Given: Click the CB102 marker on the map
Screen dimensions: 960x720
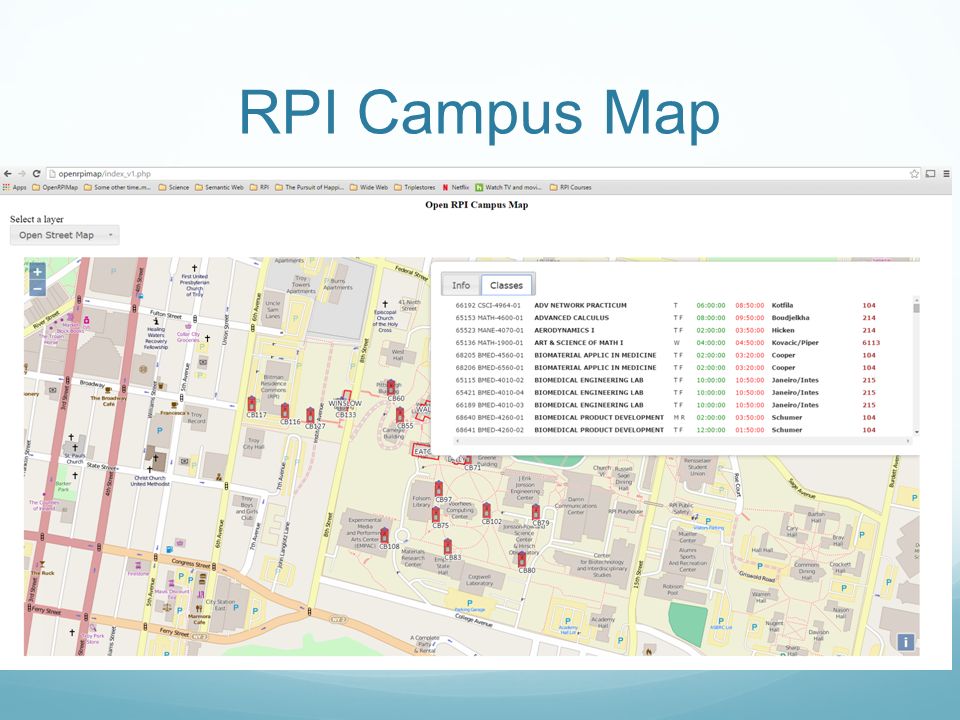Looking at the screenshot, I should click(x=486, y=510).
